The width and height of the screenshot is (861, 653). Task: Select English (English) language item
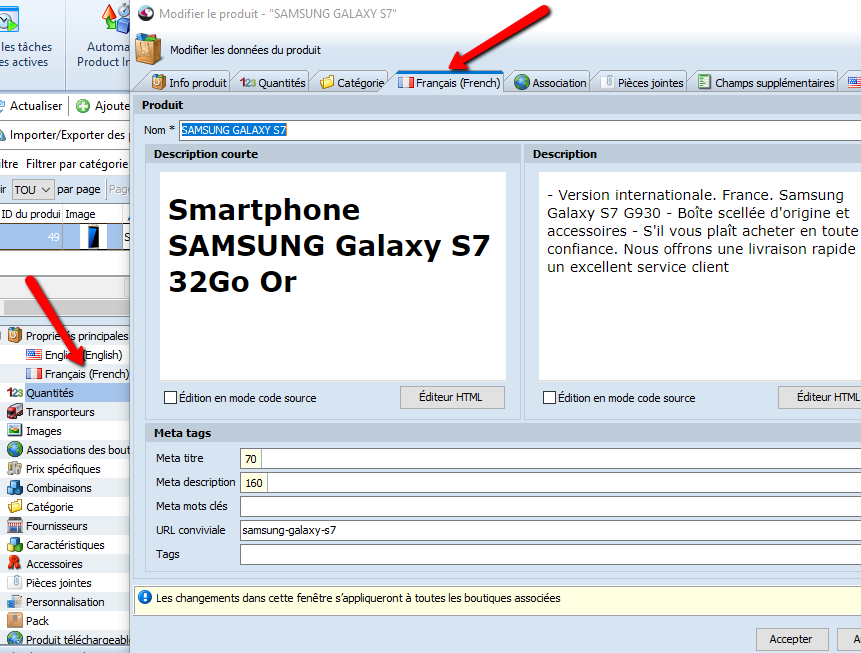(x=83, y=355)
